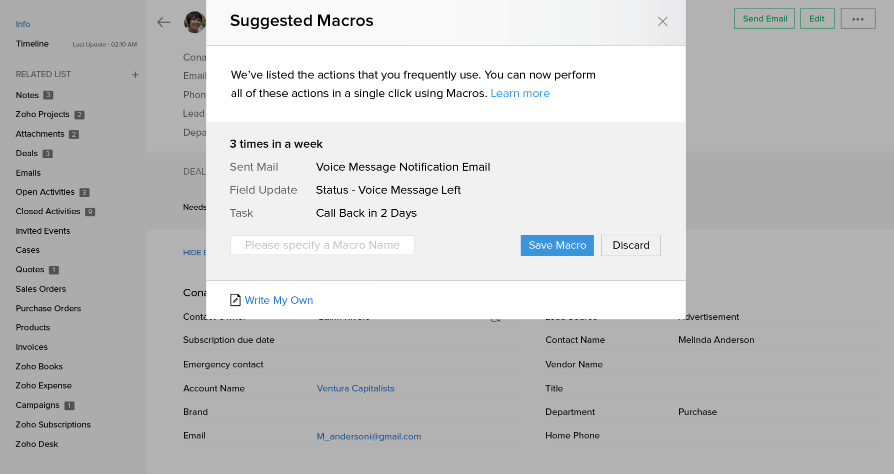Focus the Macro Name input field

(322, 245)
